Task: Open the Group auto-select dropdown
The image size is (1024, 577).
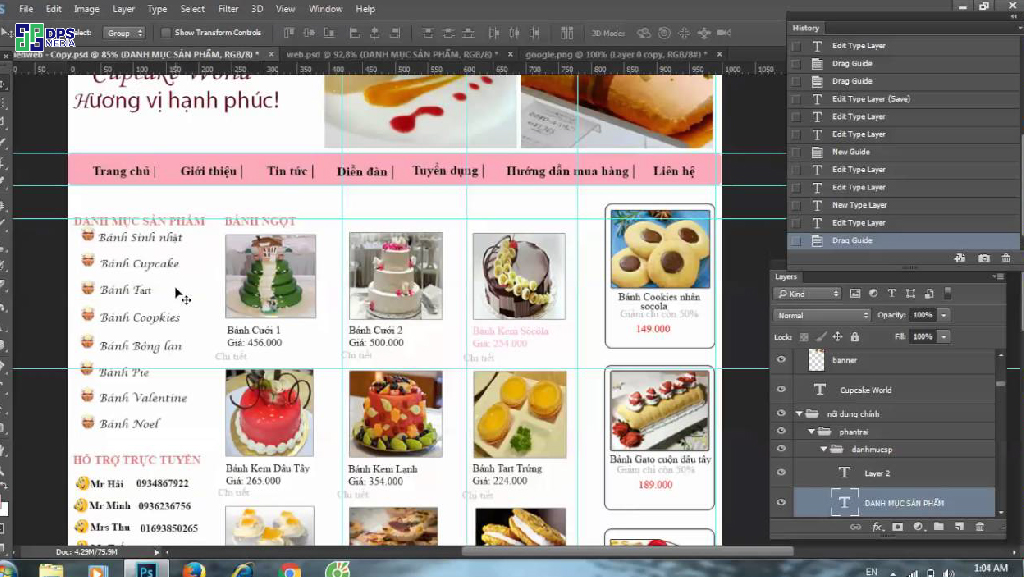Action: [125, 33]
